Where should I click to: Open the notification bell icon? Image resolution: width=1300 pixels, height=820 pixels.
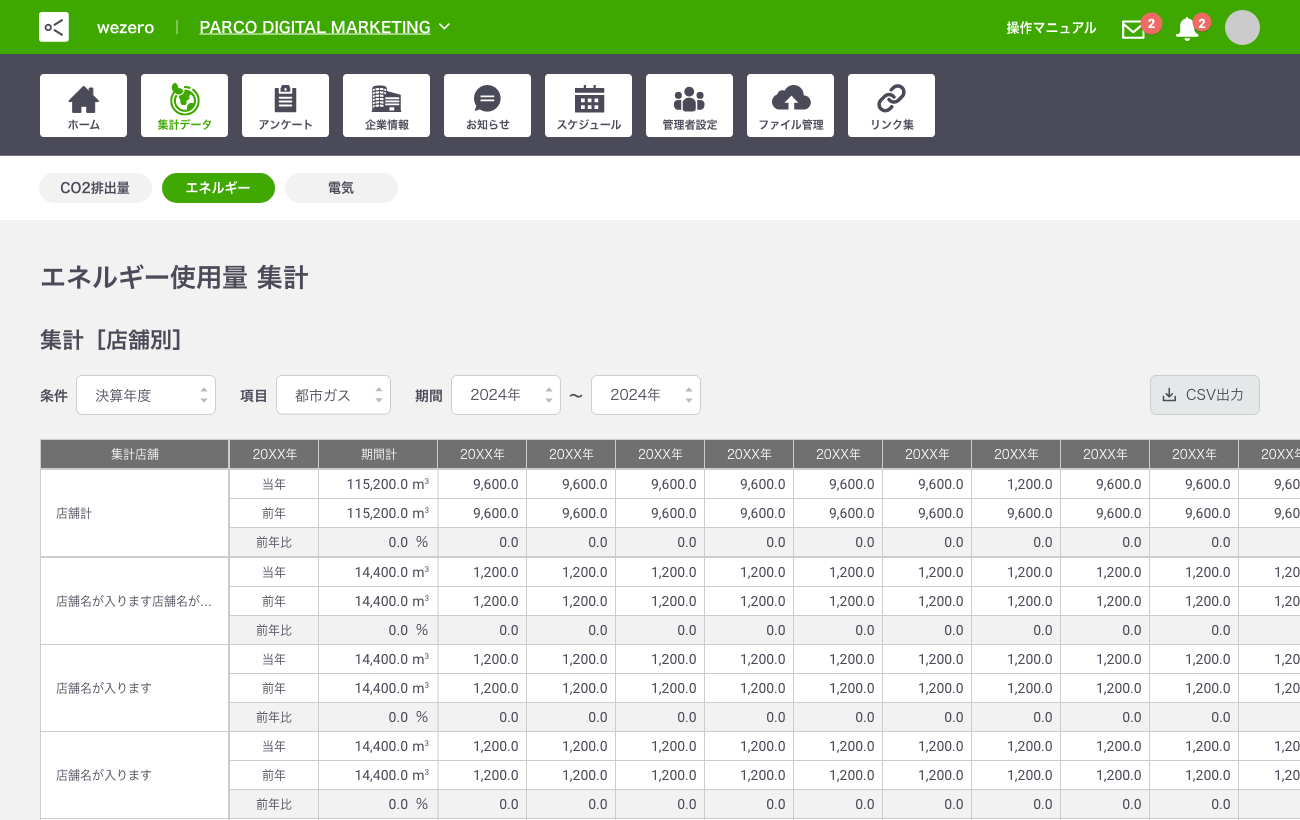(x=1187, y=29)
